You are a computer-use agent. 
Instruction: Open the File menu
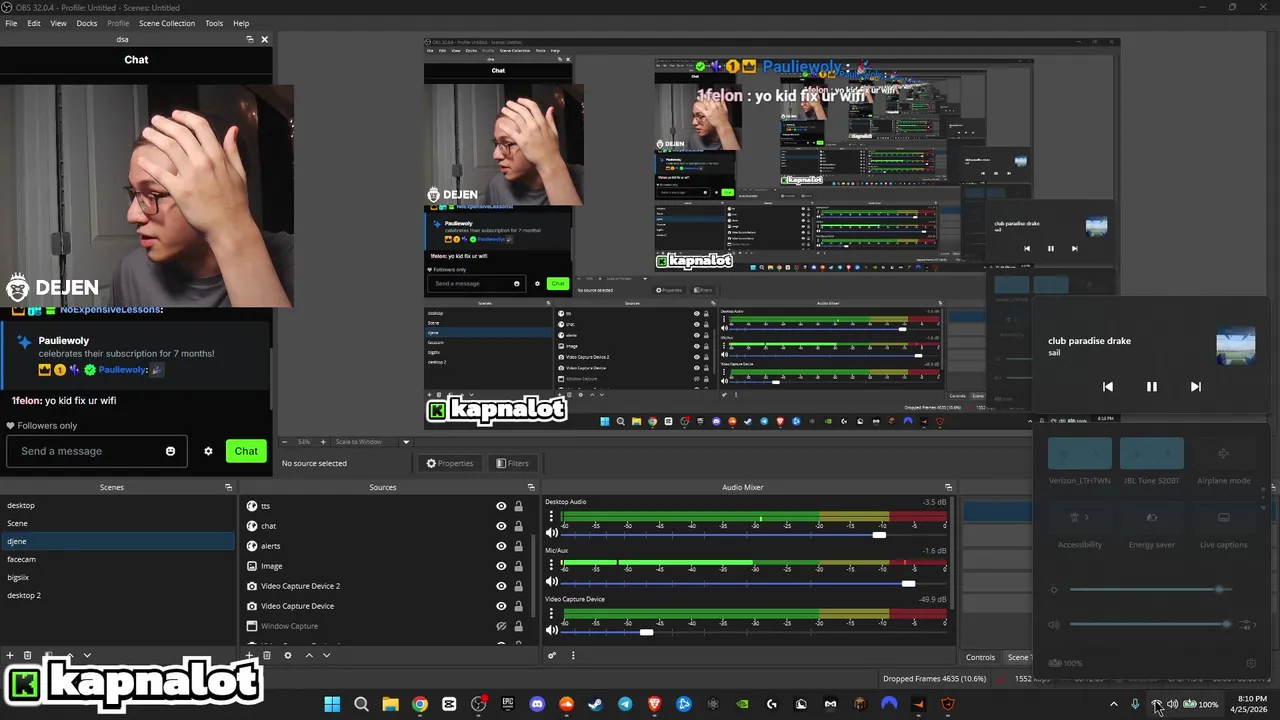click(x=11, y=23)
